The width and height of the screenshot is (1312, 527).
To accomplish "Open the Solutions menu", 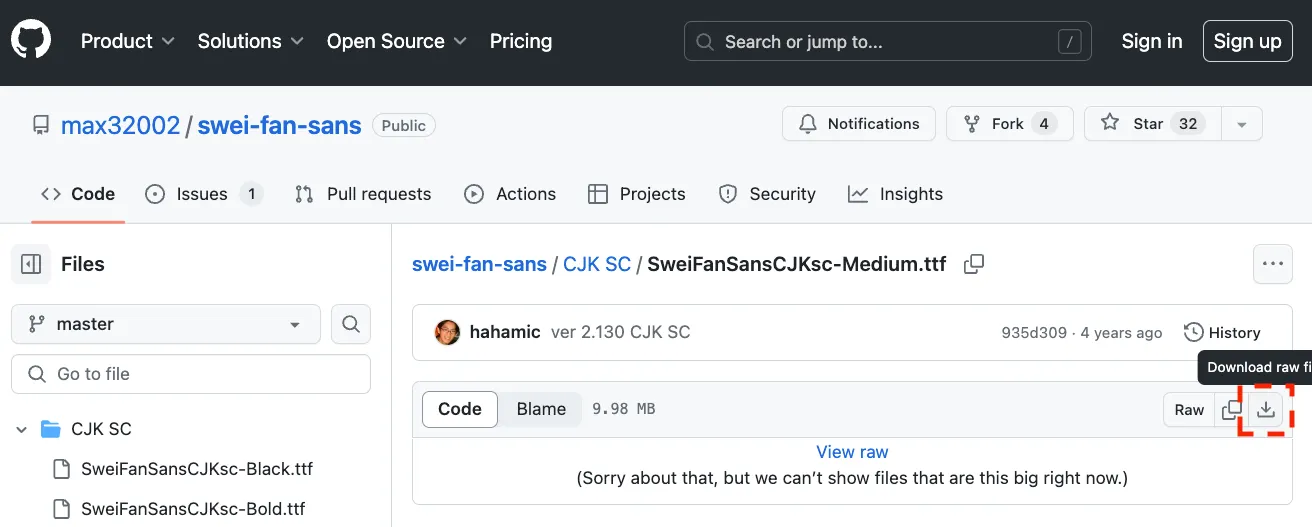I will (250, 41).
